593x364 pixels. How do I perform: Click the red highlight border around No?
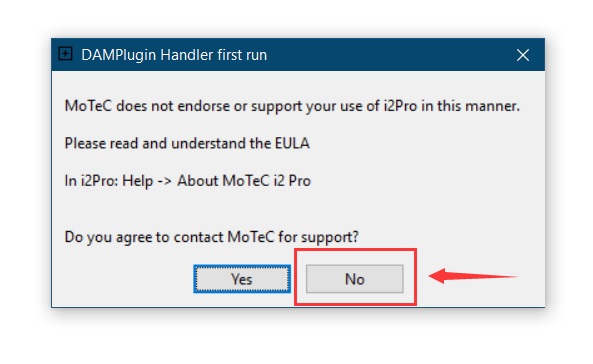point(355,250)
